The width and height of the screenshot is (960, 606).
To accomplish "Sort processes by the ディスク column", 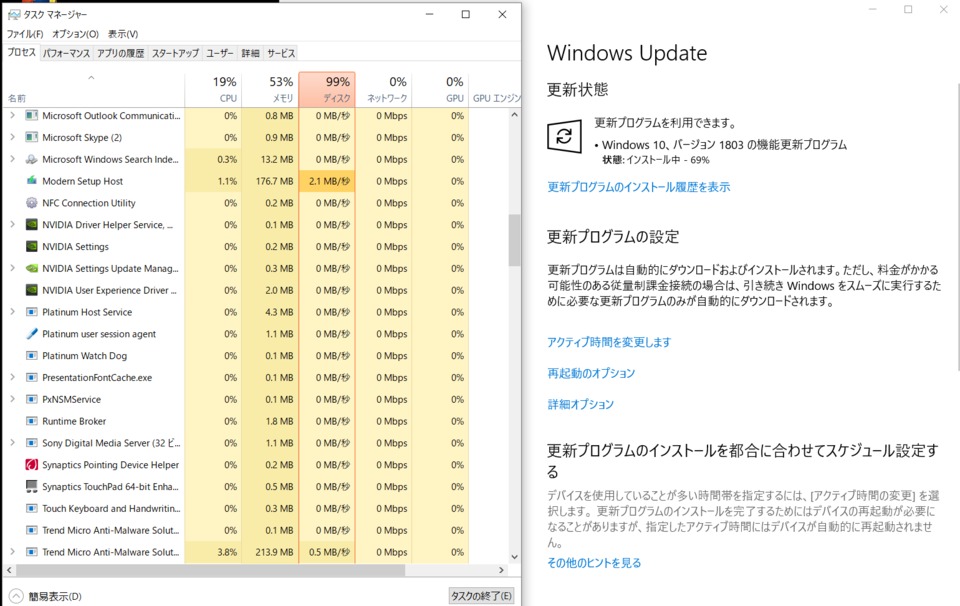I will click(x=327, y=89).
